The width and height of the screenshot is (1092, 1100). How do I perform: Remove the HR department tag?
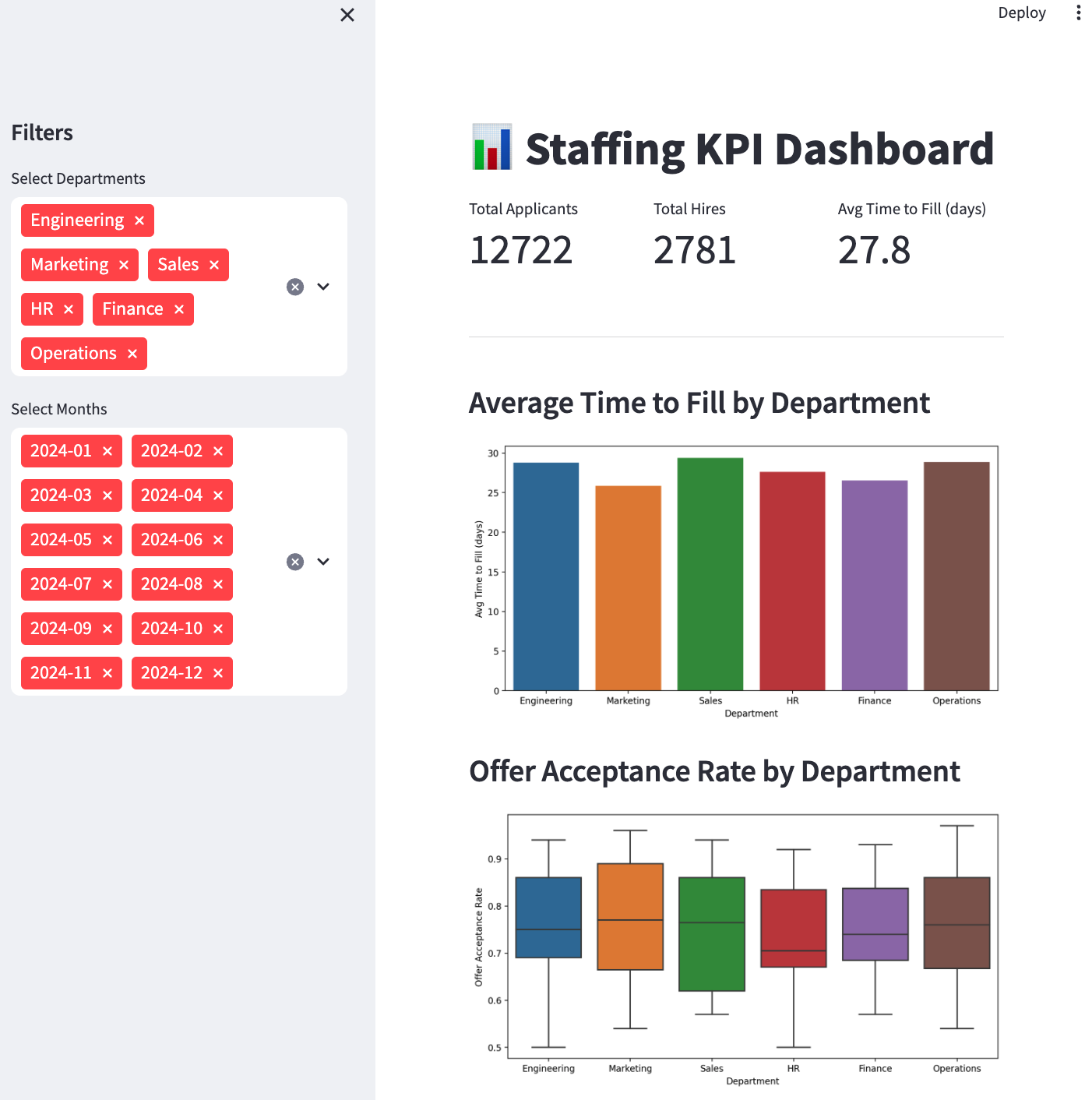coord(69,309)
